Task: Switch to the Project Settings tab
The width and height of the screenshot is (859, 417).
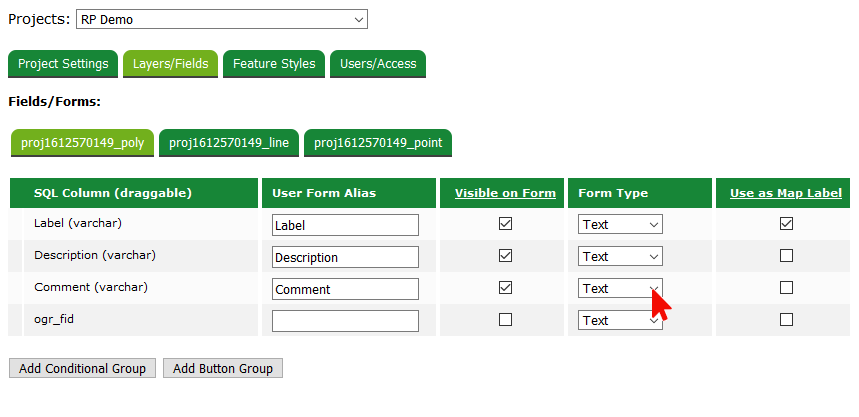Action: [x=63, y=64]
